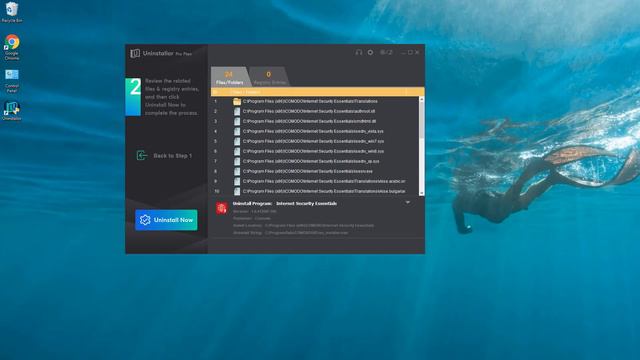Viewport: 640px width, 360px height.
Task: Click the Installed Location path line
Action: [303, 225]
